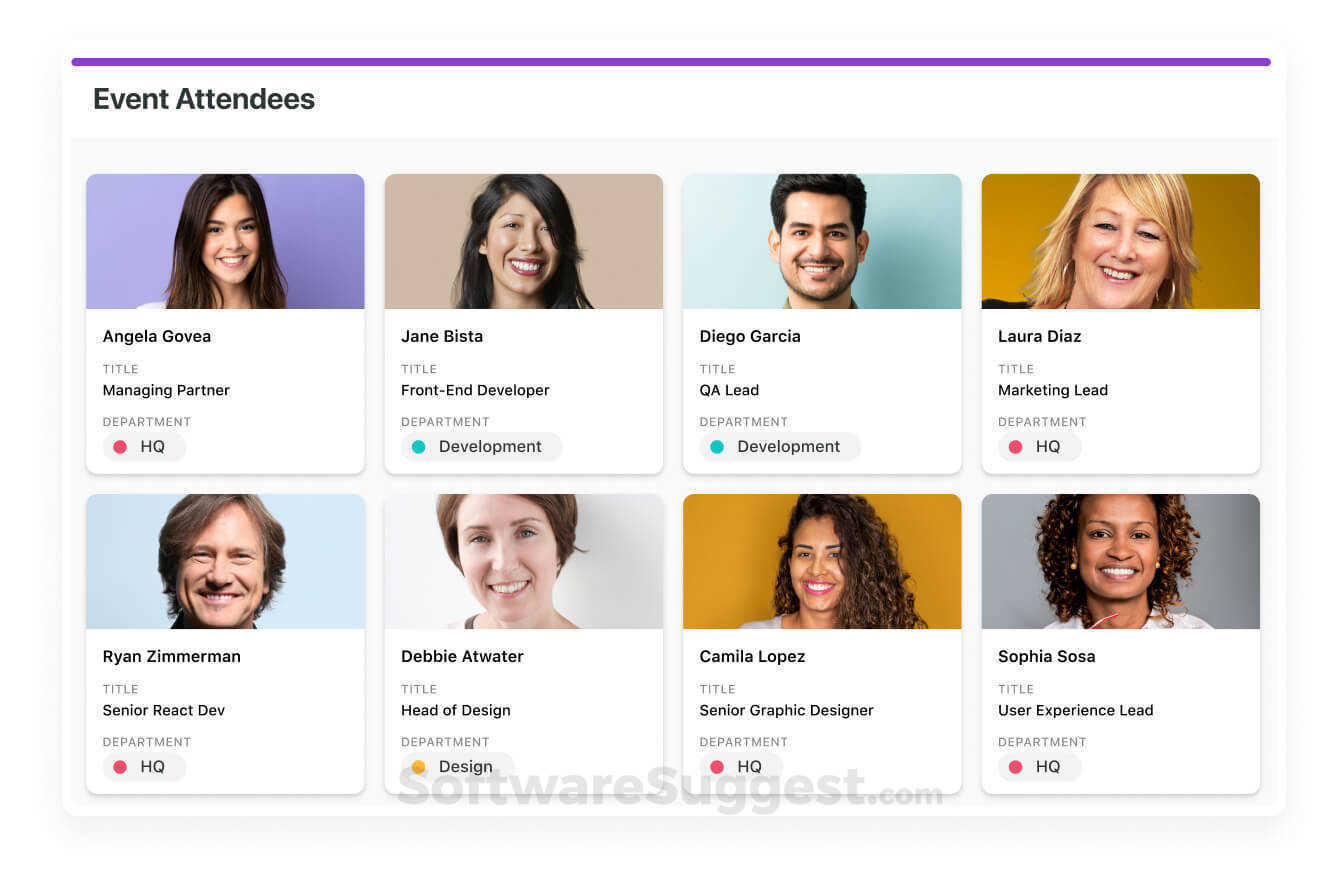Click the Event Attendees heading
1340x884 pixels.
point(203,99)
